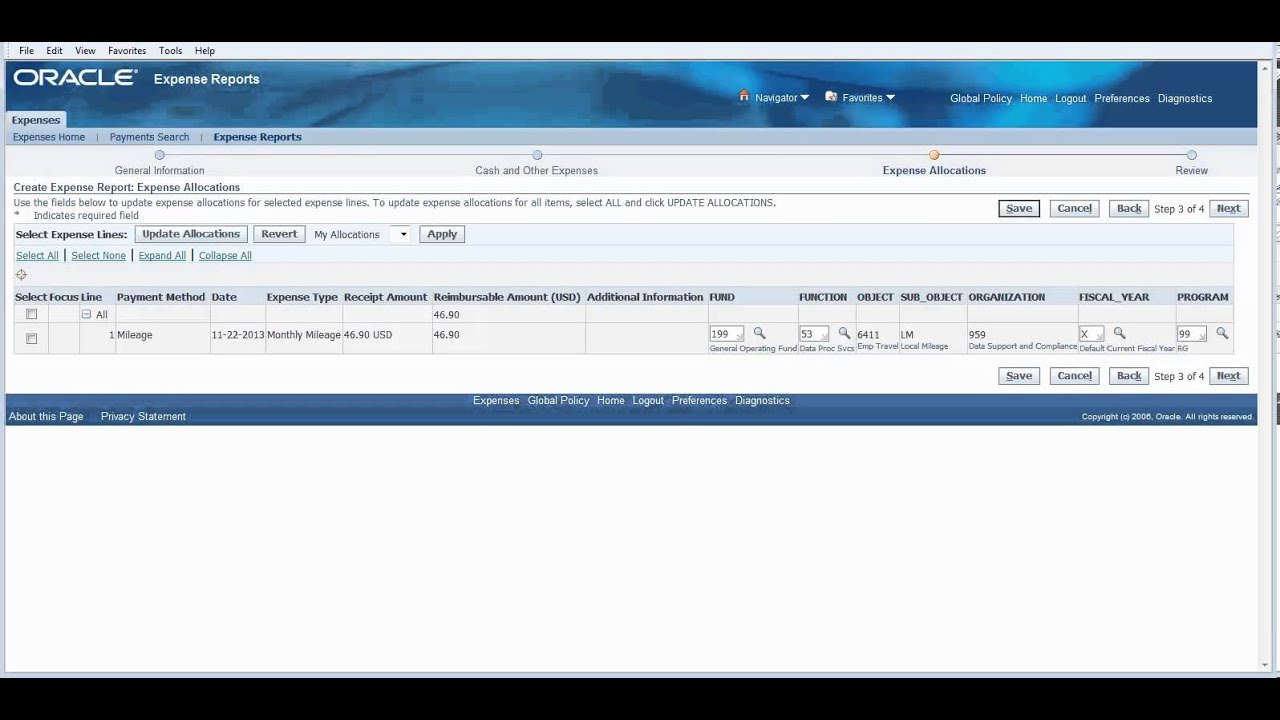Click the Navigator home icon
1280x720 pixels.
(744, 97)
